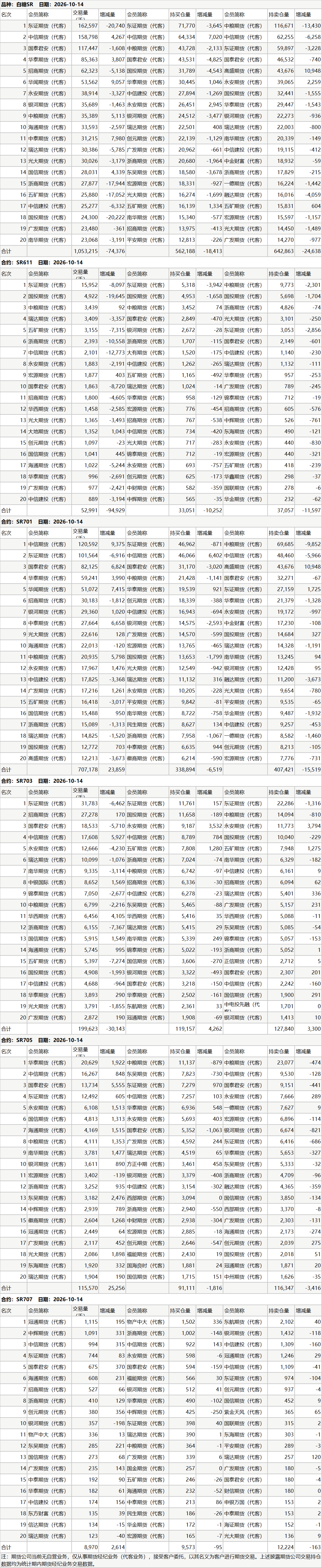Click the 品种: 白糖SR date header line
The width and height of the screenshot is (322, 1568).
pyautogui.click(x=42, y=4)
